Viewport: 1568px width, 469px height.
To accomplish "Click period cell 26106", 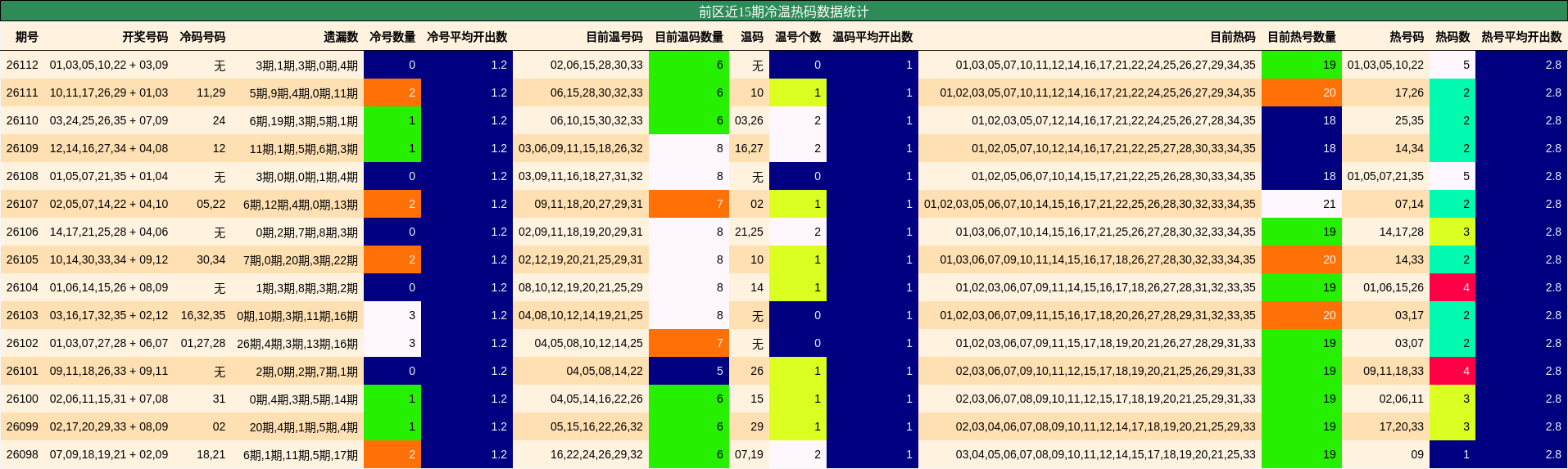I will [x=22, y=232].
